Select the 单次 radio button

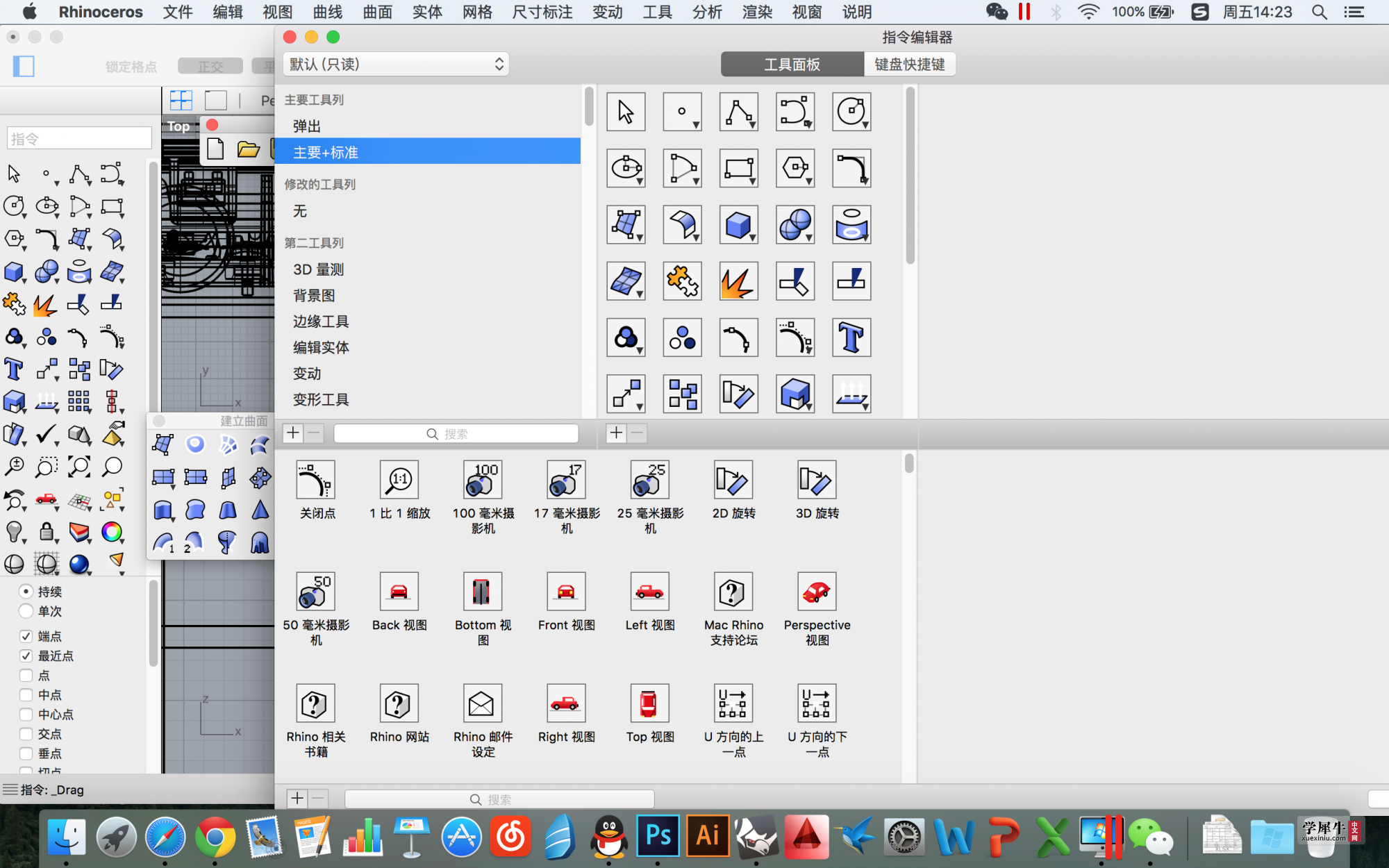coord(26,611)
